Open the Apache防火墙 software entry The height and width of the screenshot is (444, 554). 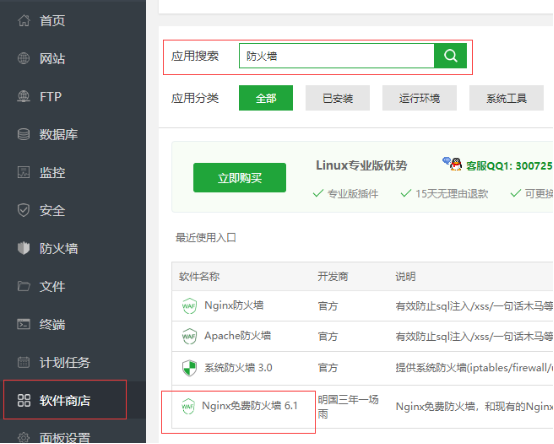[237, 336]
